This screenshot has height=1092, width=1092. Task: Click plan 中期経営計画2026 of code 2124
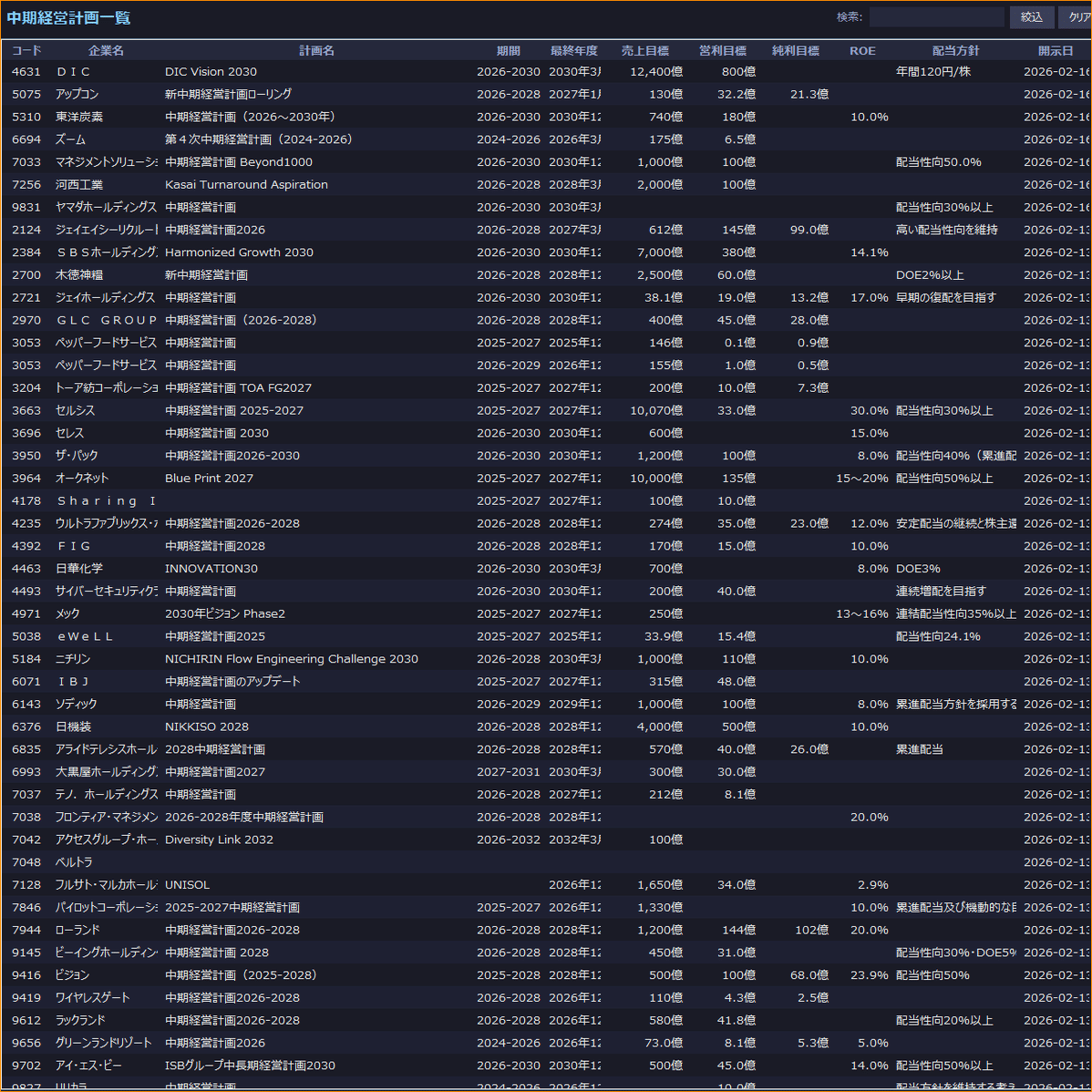pos(214,230)
